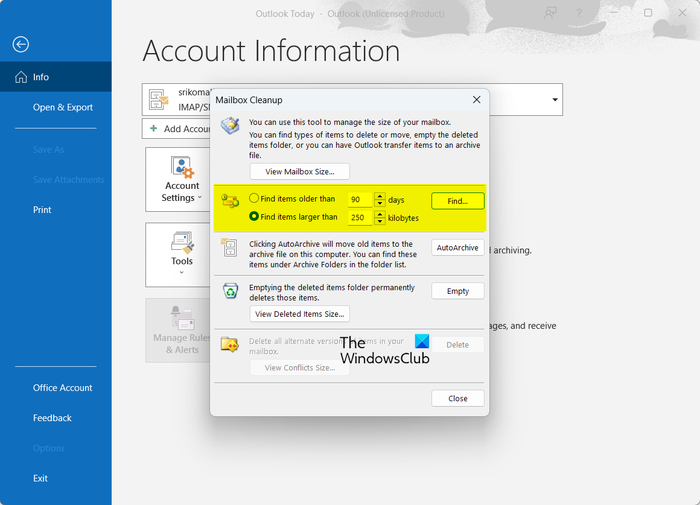Viewport: 700px width, 505px height.
Task: Click the coming soon feedback icon in title bar
Action: 550,13
